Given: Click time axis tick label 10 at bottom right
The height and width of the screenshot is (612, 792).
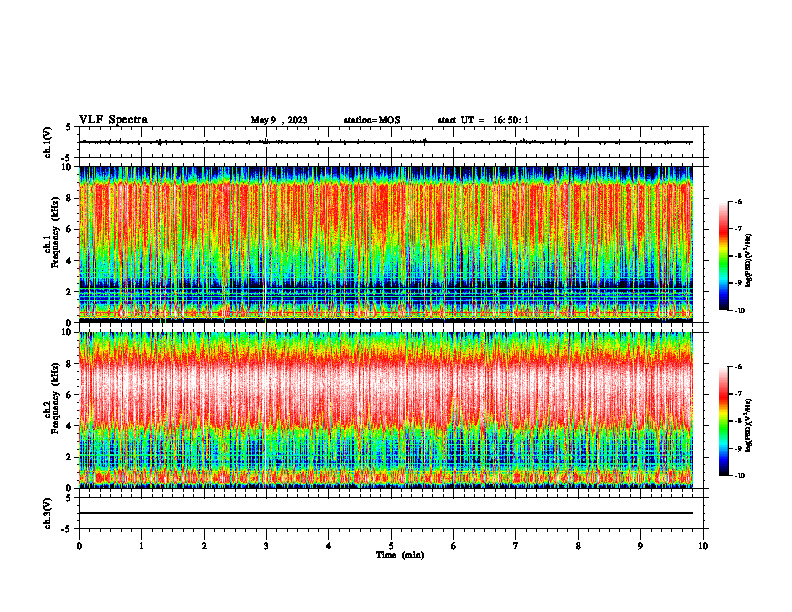Looking at the screenshot, I should tap(703, 546).
